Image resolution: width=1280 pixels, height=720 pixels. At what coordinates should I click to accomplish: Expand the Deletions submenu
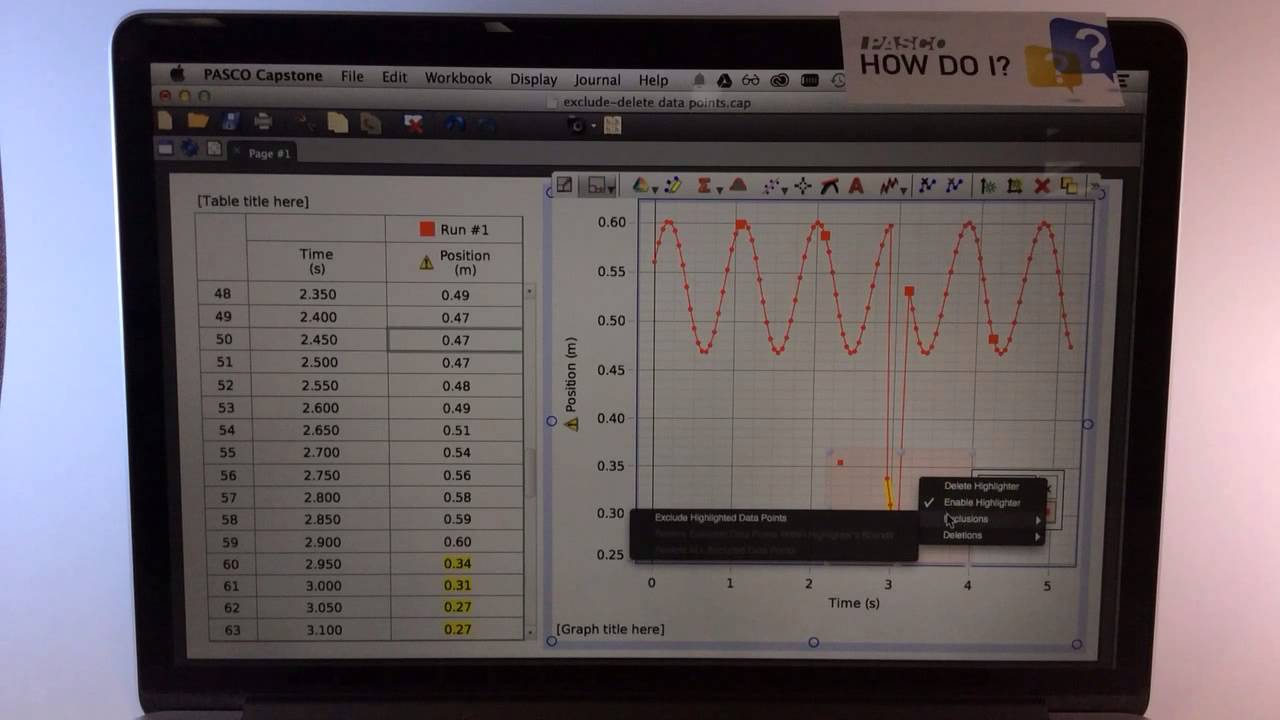tap(983, 535)
